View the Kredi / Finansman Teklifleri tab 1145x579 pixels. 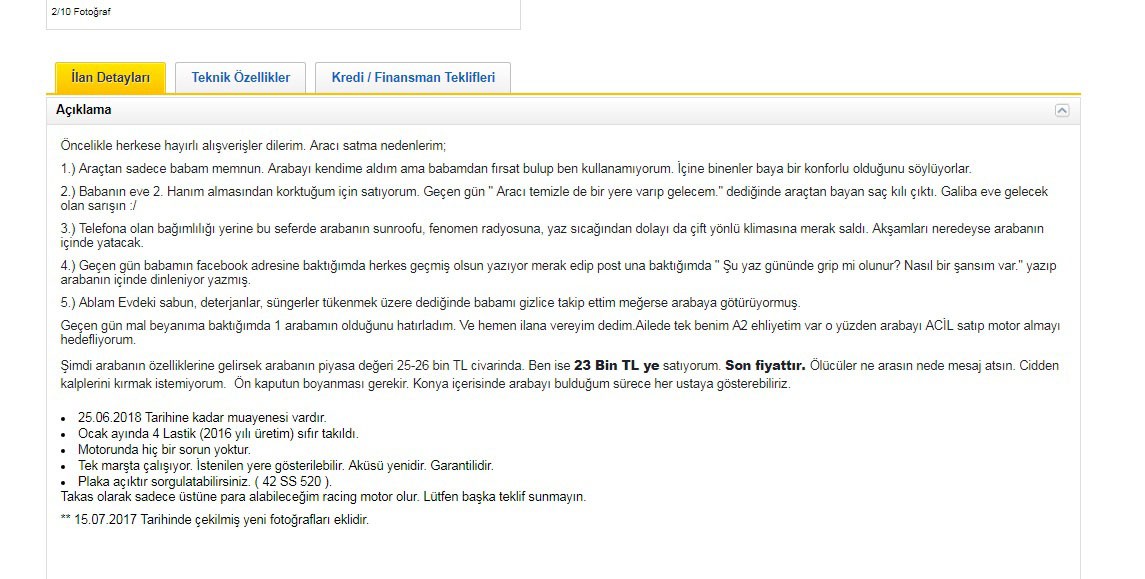point(412,77)
